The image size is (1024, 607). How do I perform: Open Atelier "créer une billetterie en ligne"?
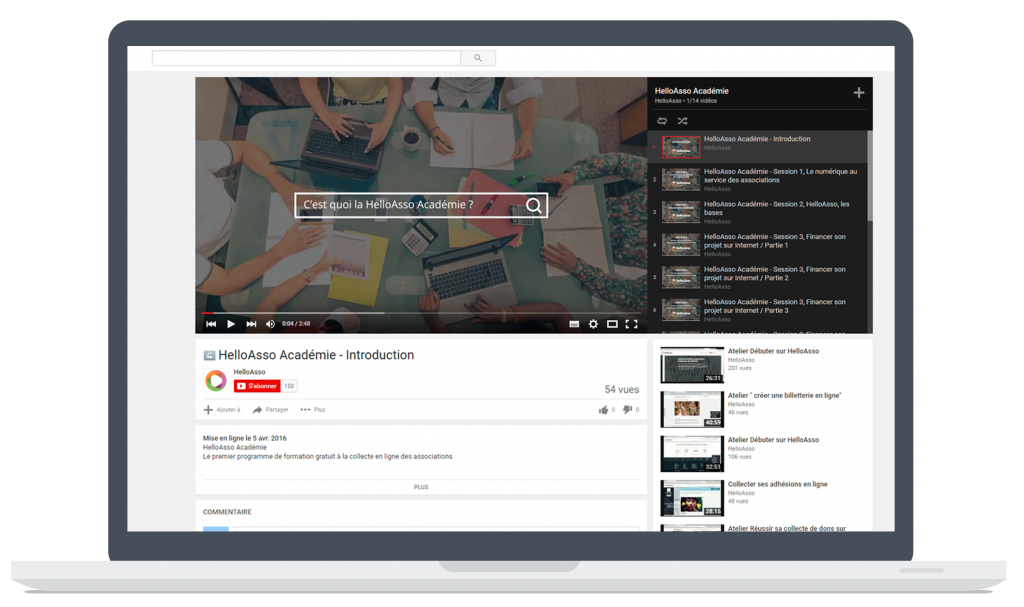click(785, 395)
